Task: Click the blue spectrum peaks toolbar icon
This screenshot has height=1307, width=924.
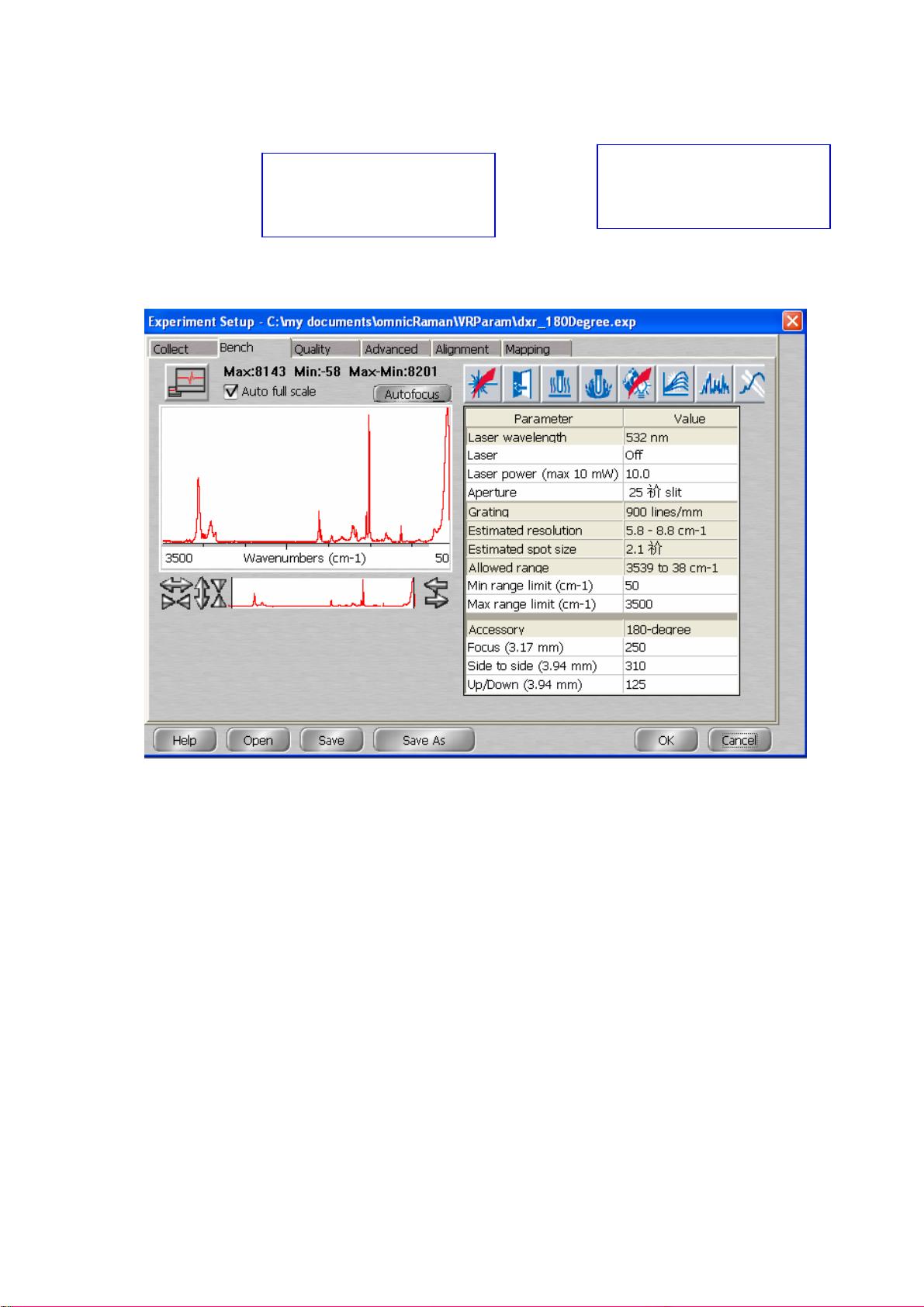Action: point(715,383)
